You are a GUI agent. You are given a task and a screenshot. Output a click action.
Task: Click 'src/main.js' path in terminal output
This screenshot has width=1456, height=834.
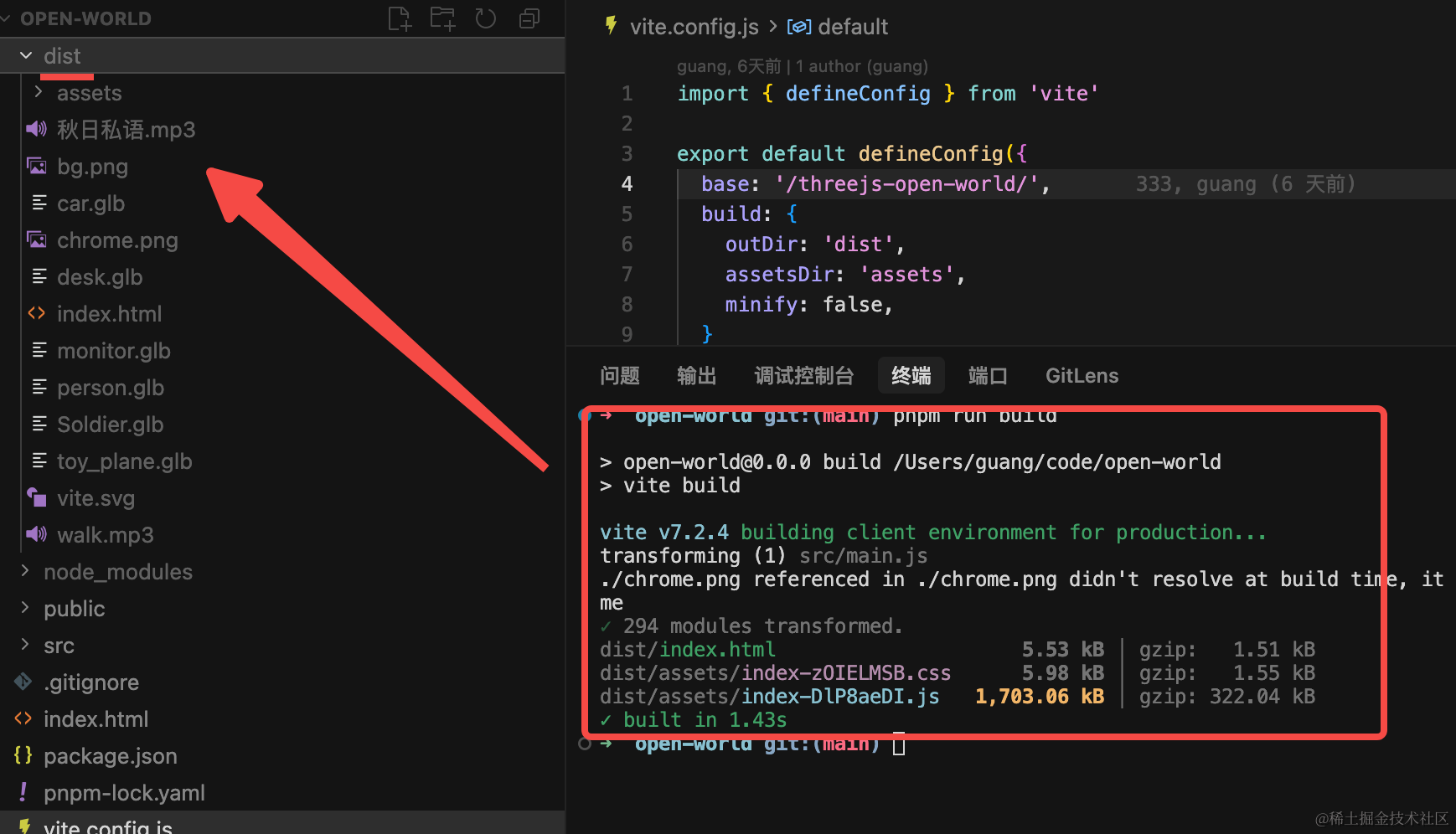tap(863, 556)
